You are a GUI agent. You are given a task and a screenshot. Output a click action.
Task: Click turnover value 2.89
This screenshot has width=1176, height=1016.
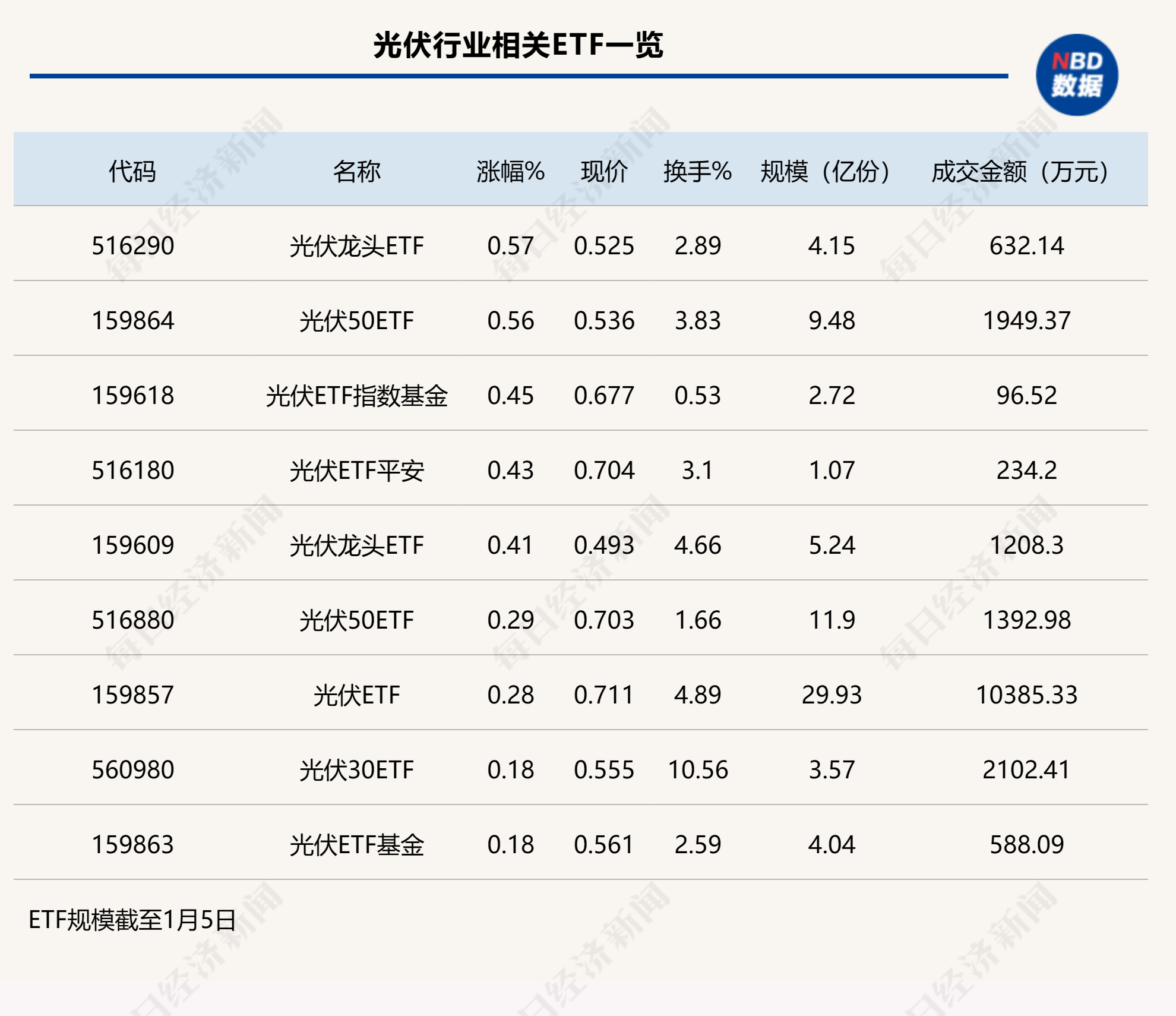(697, 246)
